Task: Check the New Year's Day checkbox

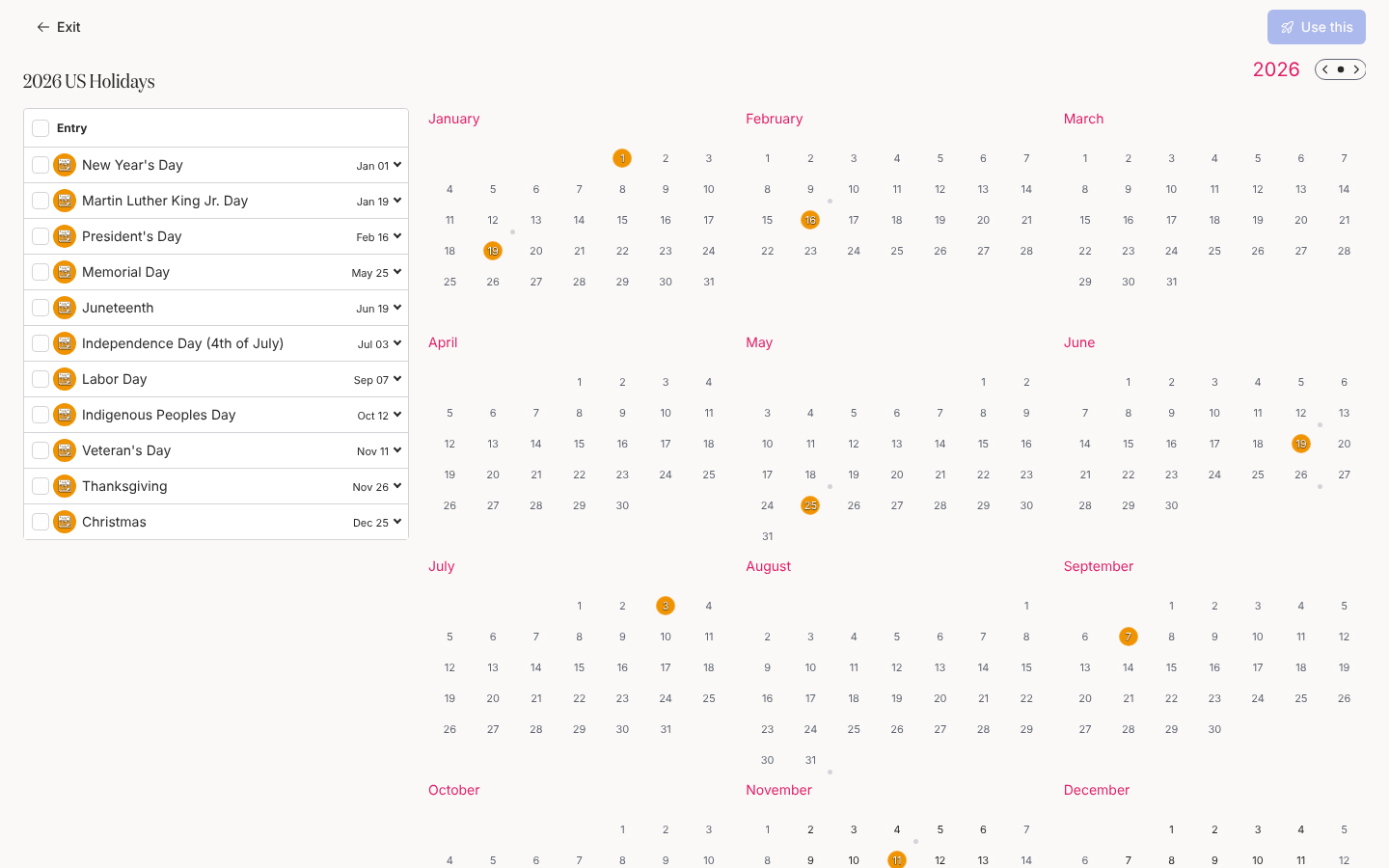Action: (x=41, y=165)
